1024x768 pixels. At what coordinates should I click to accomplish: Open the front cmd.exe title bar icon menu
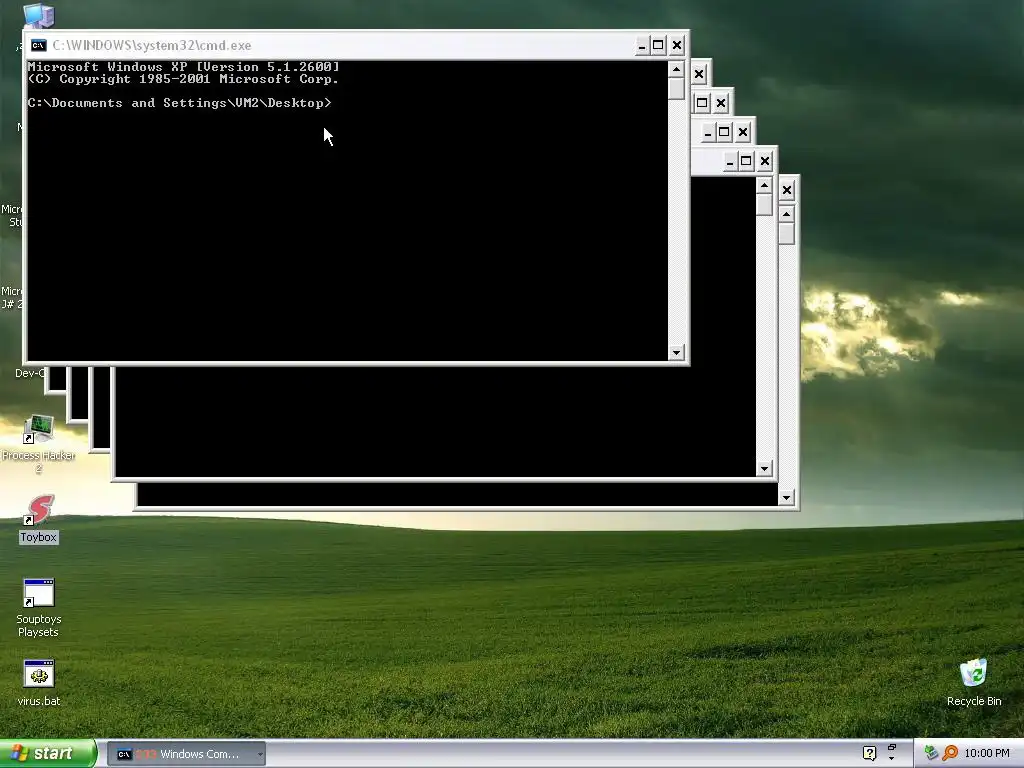click(39, 45)
